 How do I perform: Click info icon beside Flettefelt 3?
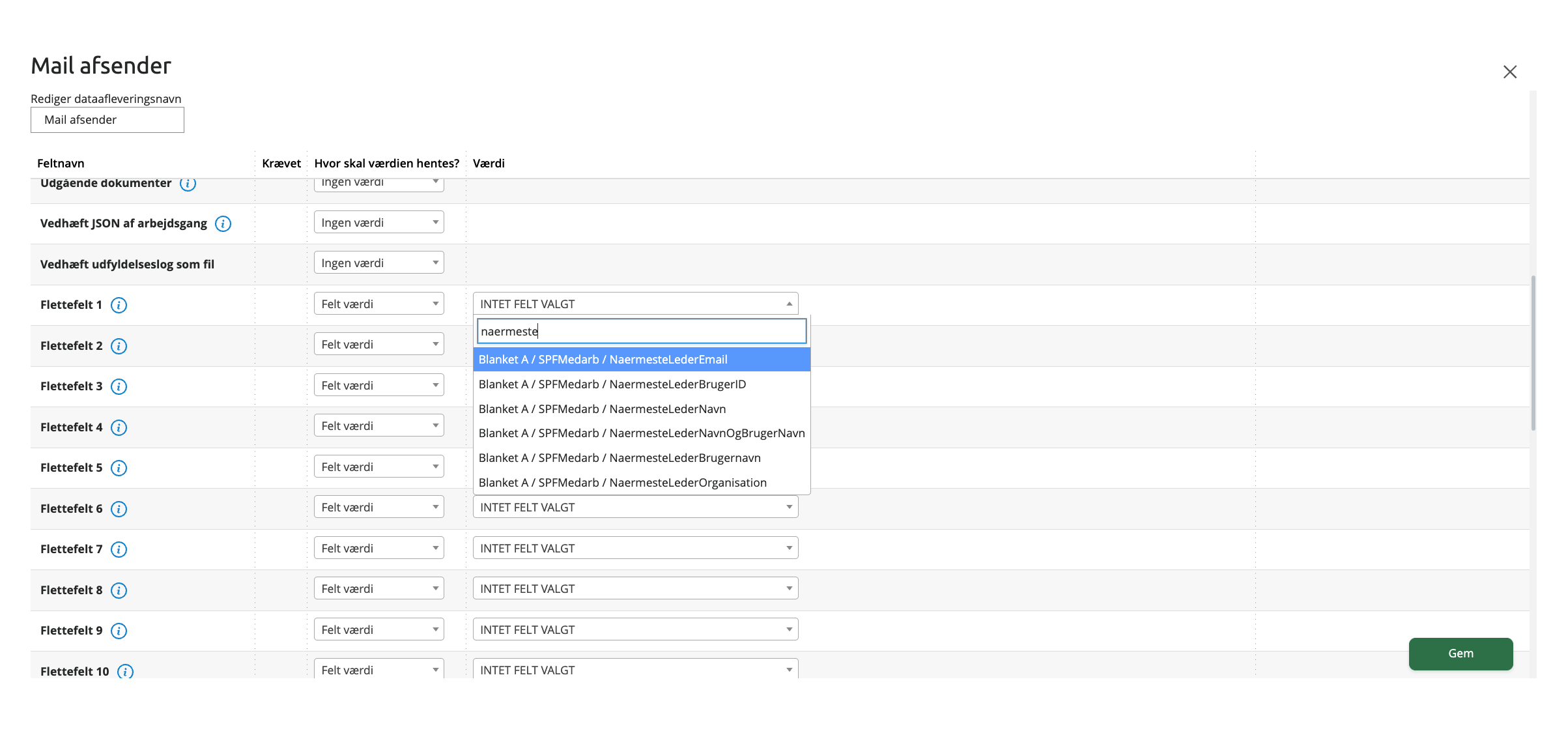click(x=119, y=386)
